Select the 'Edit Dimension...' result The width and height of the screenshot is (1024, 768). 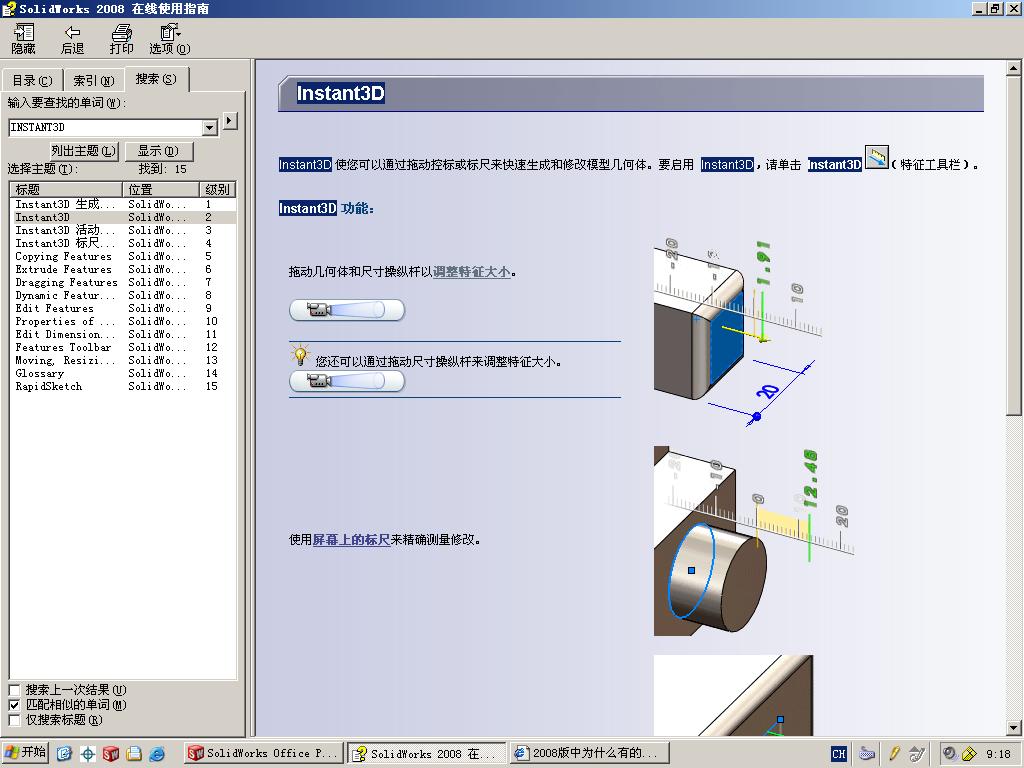point(123,334)
